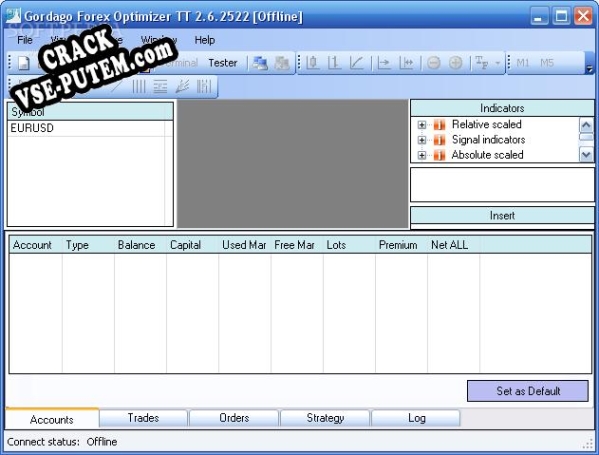
Task: Expand the Relative scaled indicators node
Action: point(422,125)
